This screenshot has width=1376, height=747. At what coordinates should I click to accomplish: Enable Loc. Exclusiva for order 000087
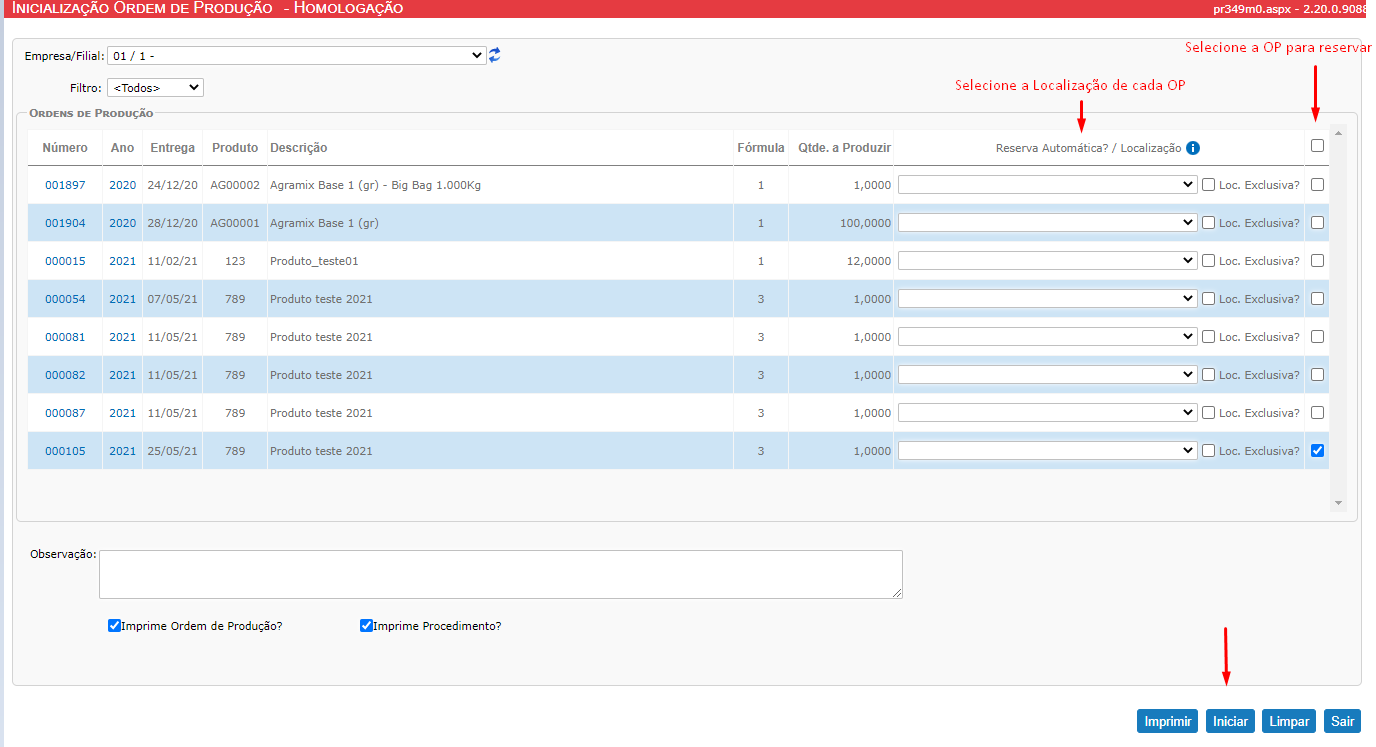point(1209,413)
